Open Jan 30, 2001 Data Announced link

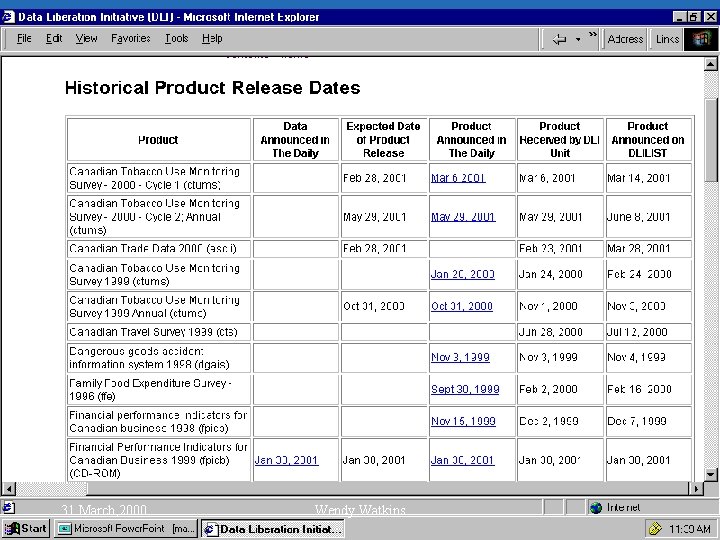click(286, 460)
